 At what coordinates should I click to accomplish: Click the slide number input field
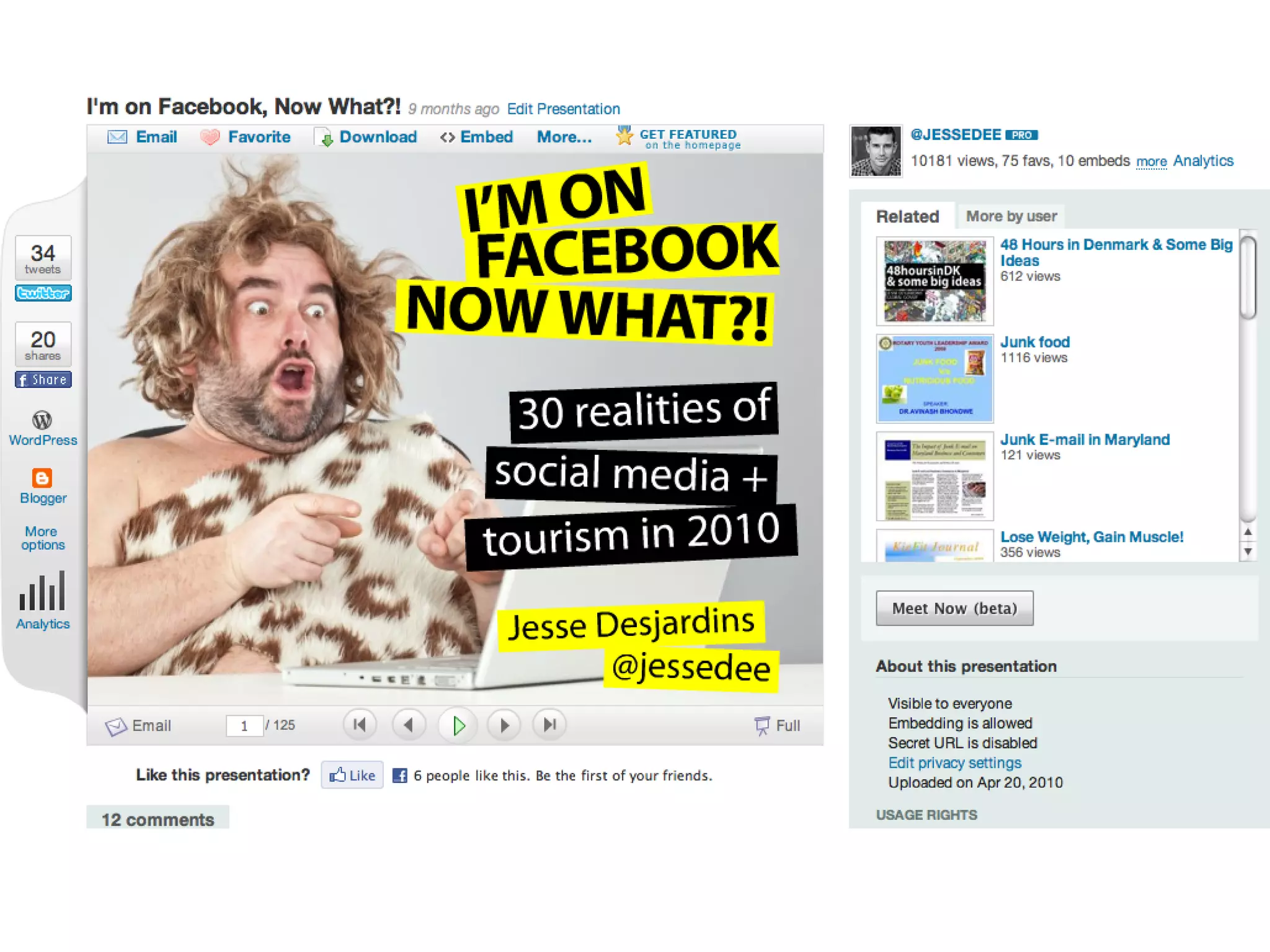(x=244, y=725)
